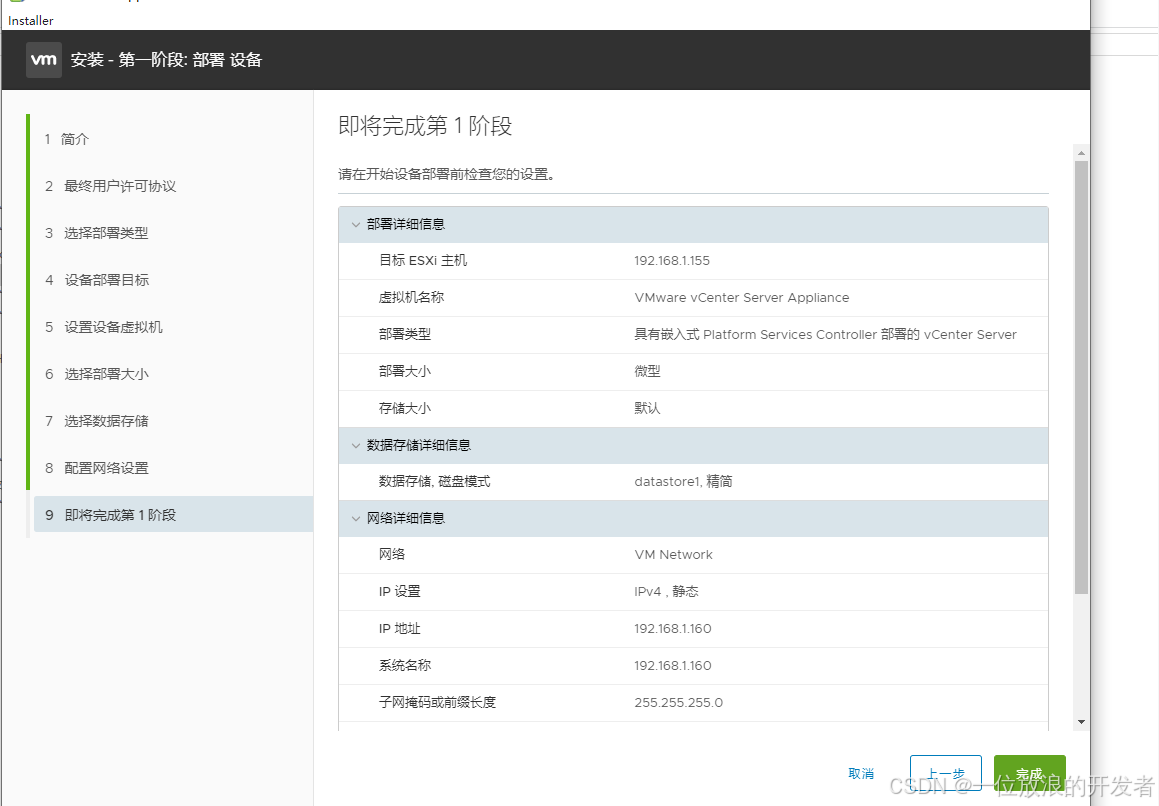This screenshot has width=1159, height=806.
Task: Click the 部署大小 value 微型
Action: click(647, 371)
